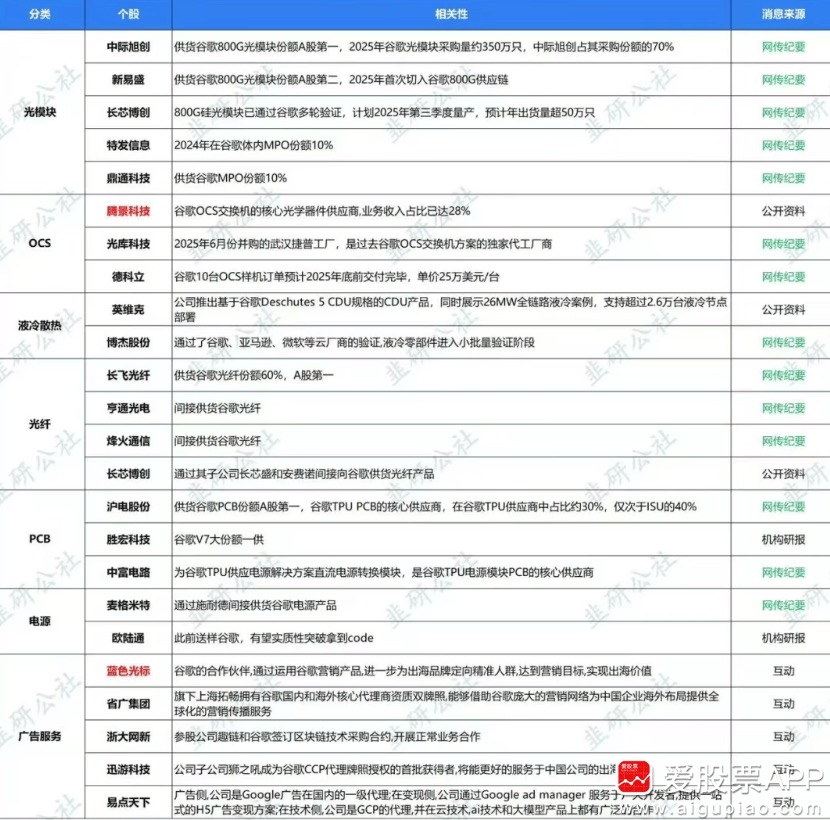This screenshot has height=820, width=830.
Task: Click the 消息来源 column header
Action: [783, 14]
